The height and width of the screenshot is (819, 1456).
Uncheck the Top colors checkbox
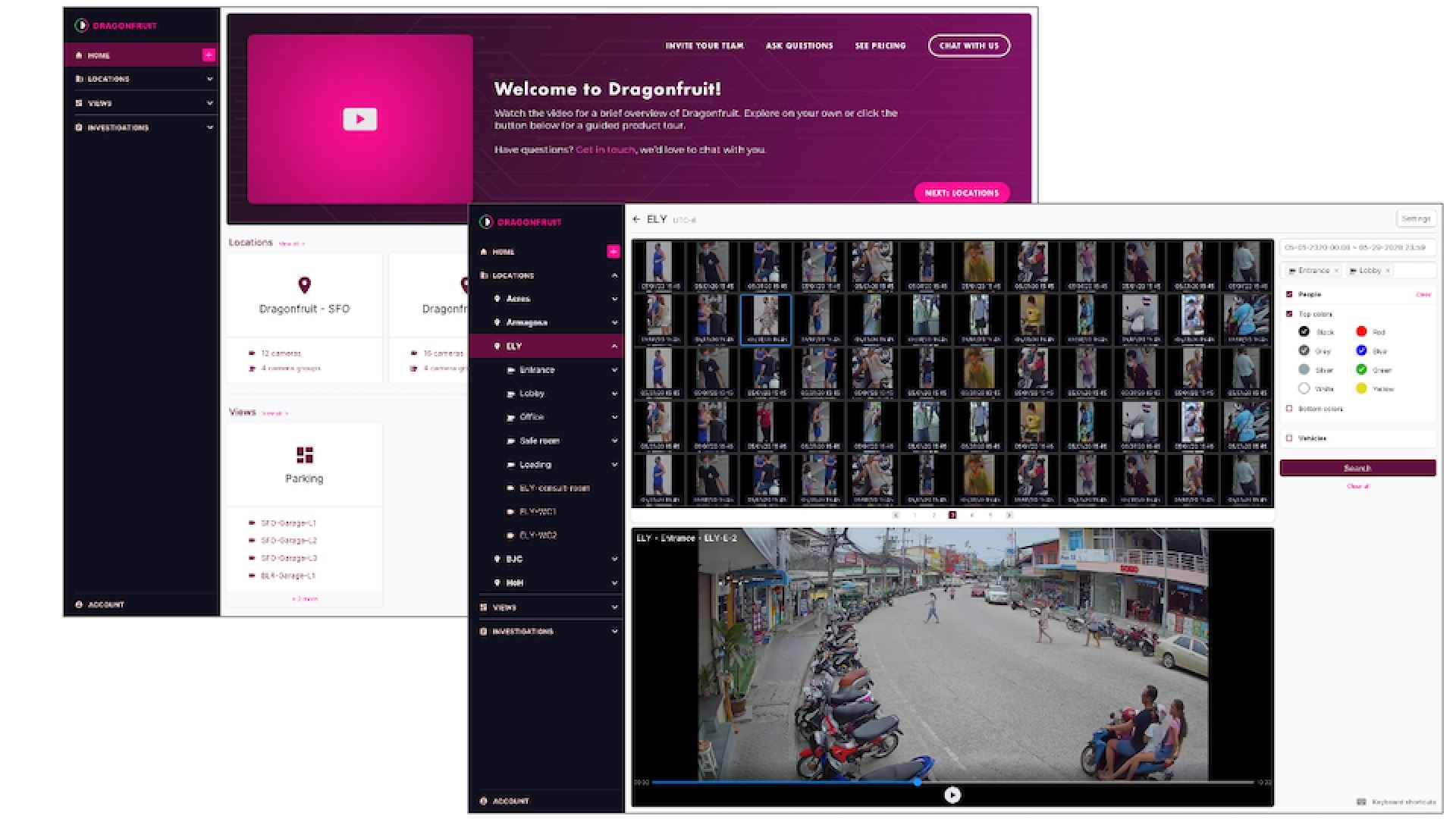pos(1289,314)
